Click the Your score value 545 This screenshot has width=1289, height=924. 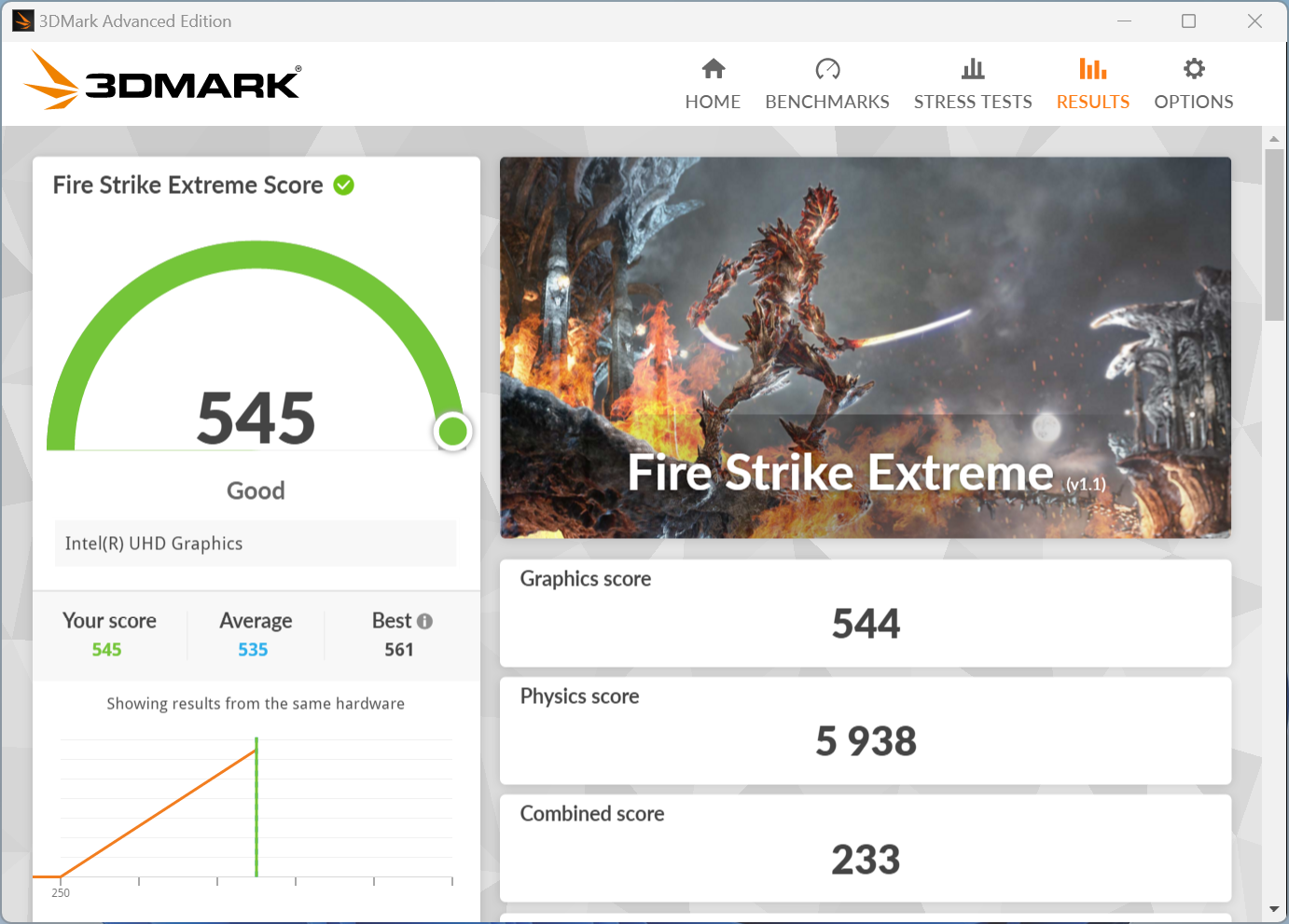coord(106,650)
